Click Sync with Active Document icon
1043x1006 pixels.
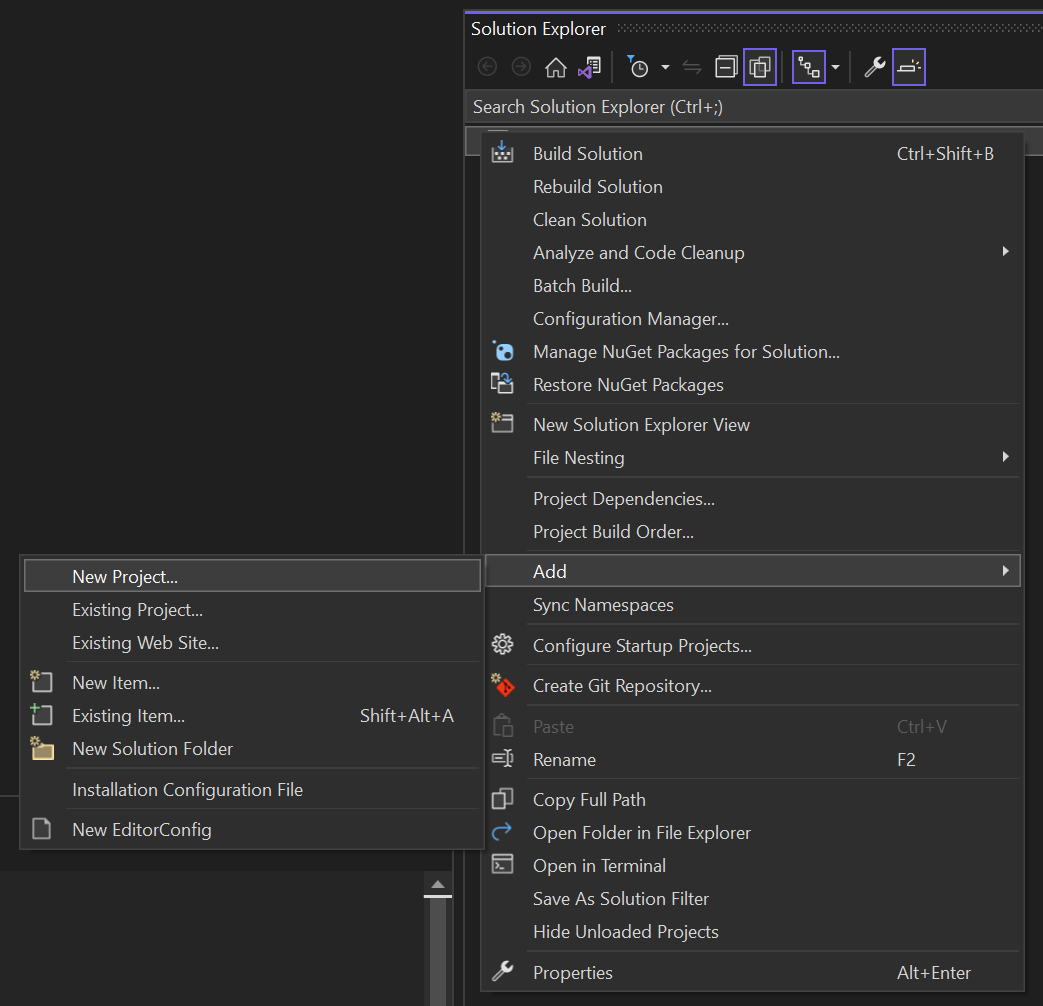click(x=692, y=67)
